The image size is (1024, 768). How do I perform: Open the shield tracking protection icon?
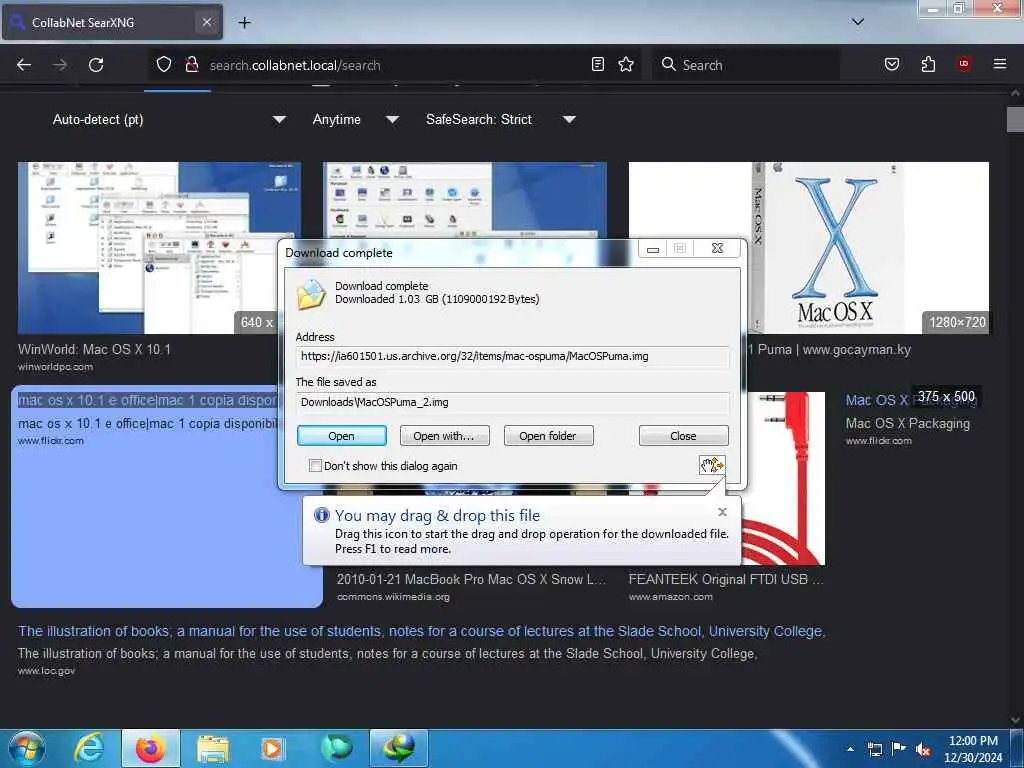[x=164, y=65]
